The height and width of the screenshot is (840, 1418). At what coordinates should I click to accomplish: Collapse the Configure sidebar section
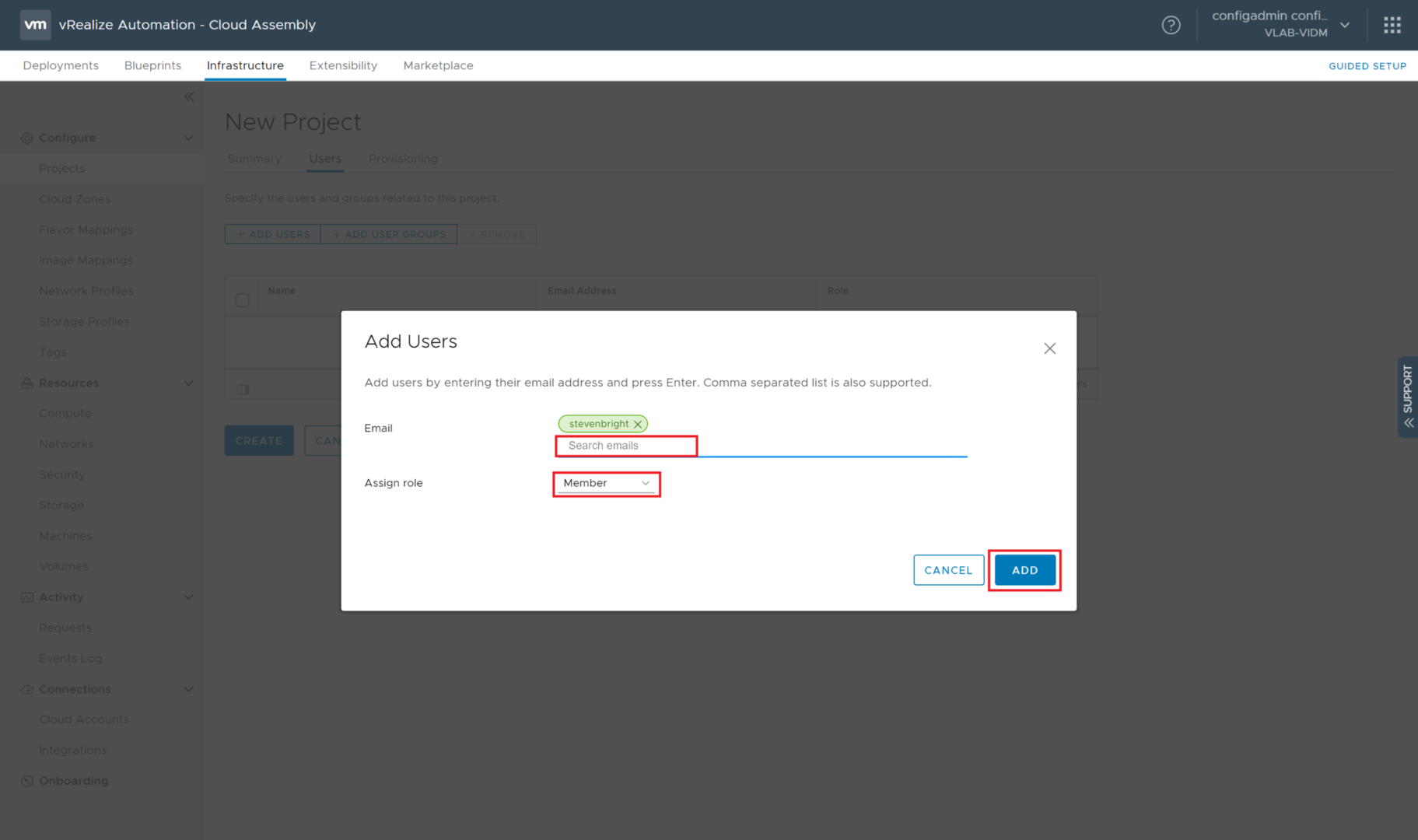[x=188, y=138]
